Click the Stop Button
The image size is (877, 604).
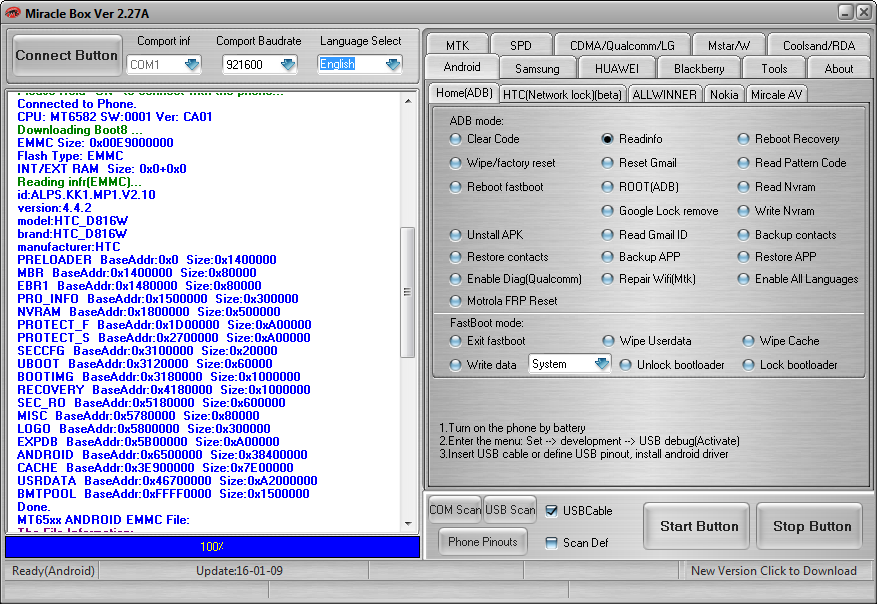[x=809, y=526]
